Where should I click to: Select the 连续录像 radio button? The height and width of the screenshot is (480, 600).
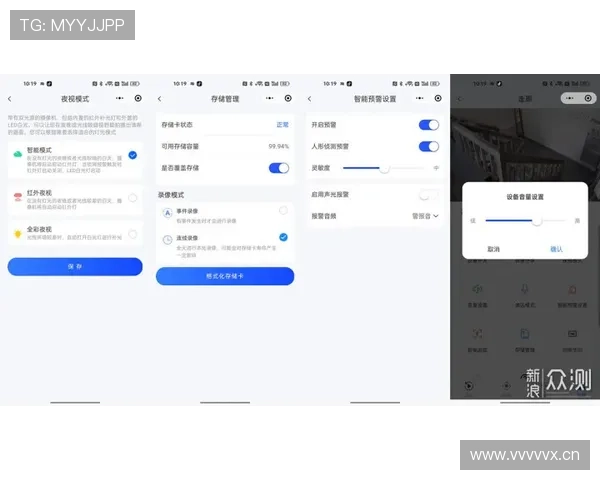coord(283,237)
